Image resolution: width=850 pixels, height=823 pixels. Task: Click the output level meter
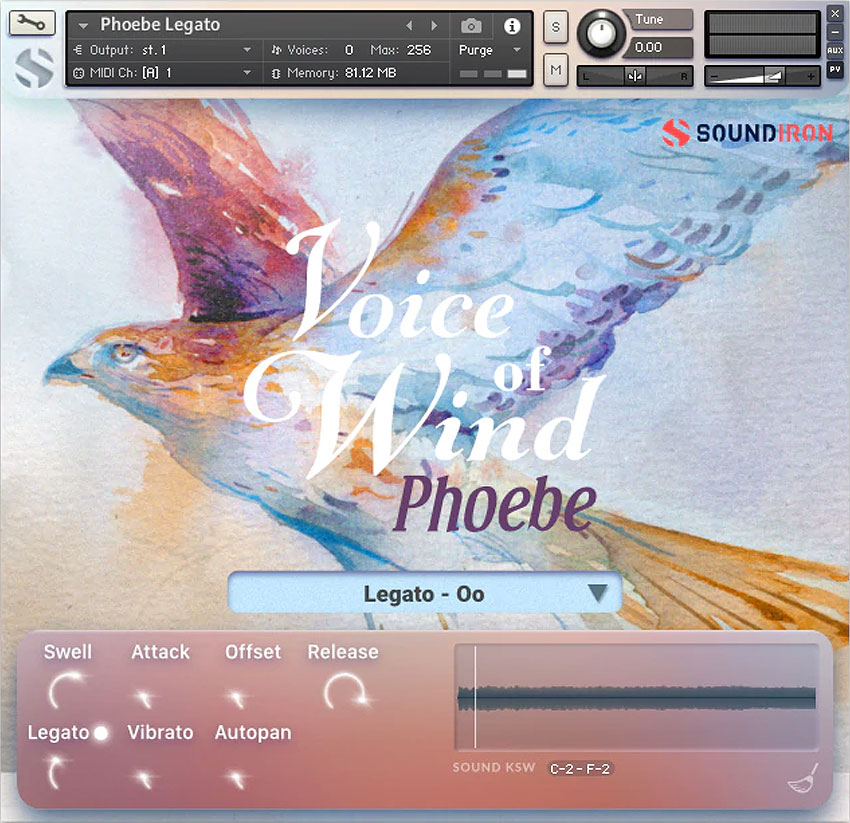(762, 34)
